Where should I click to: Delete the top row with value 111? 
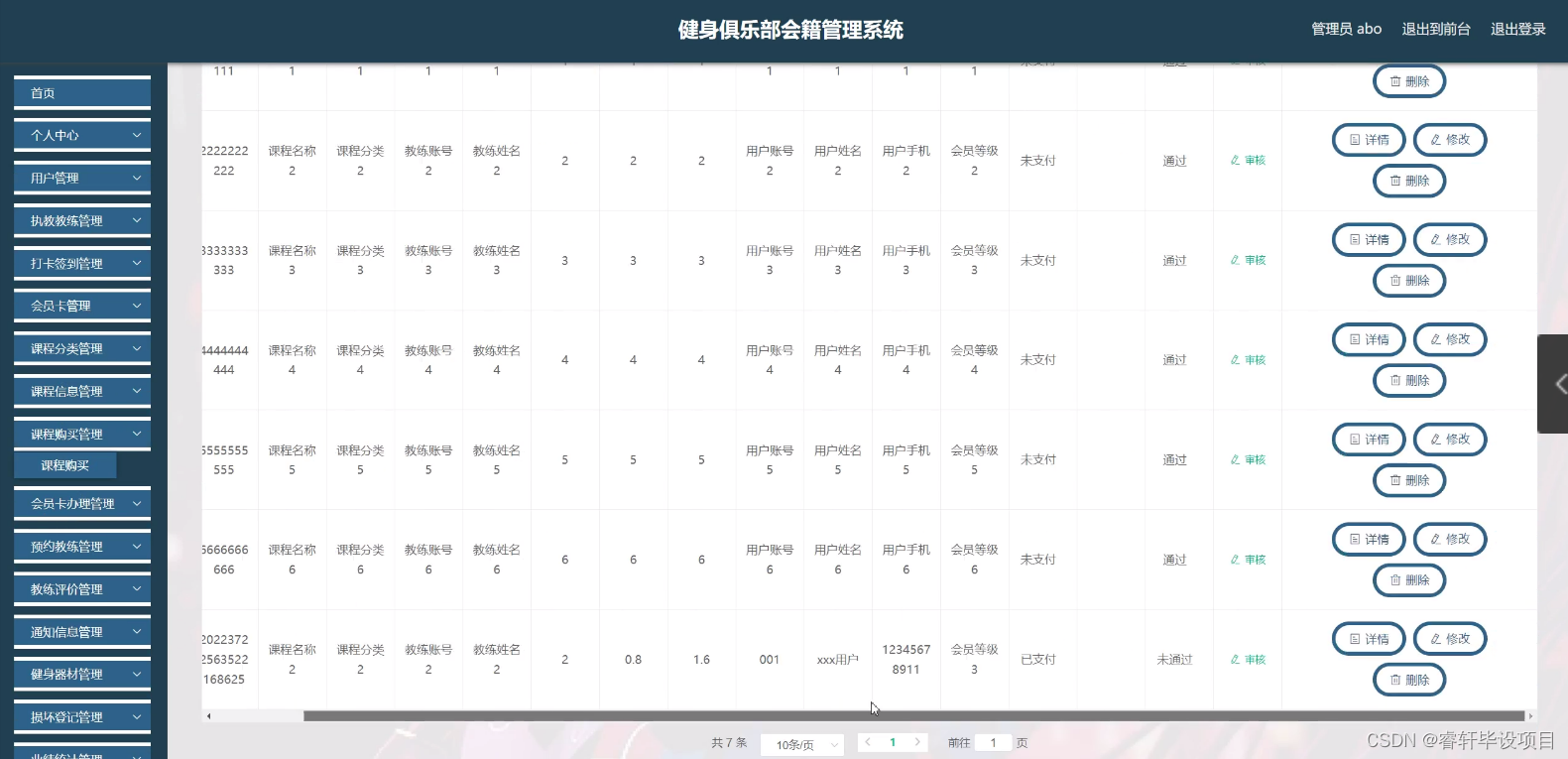(1409, 81)
